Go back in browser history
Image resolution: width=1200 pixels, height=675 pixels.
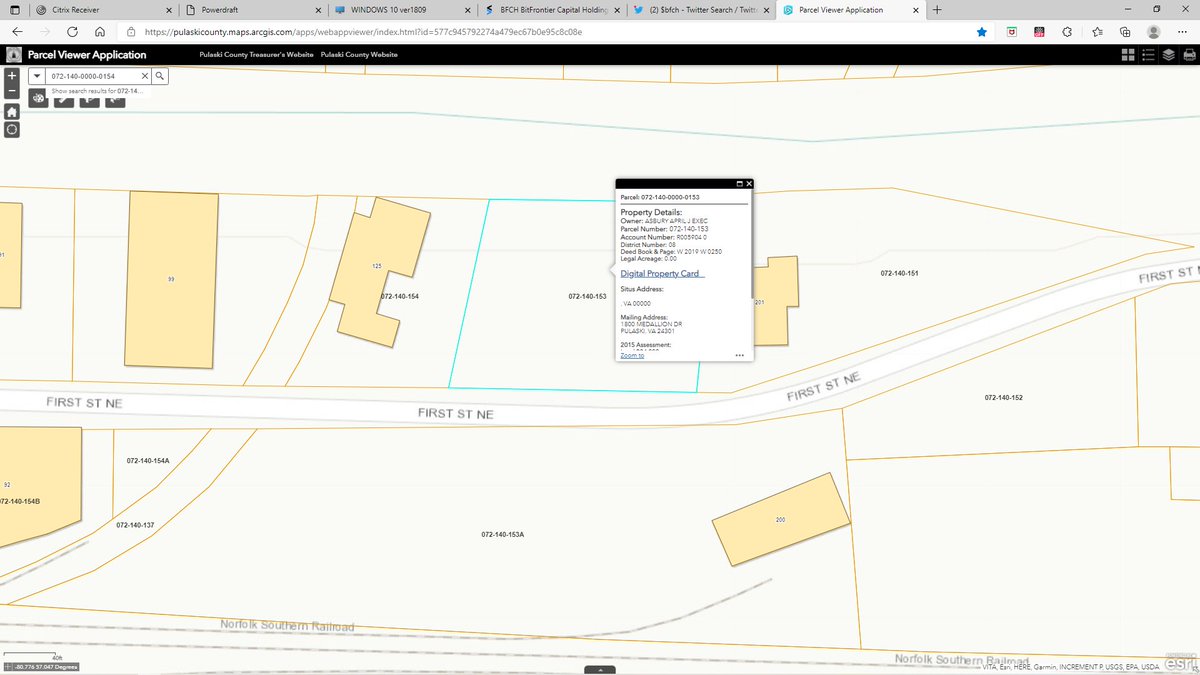point(17,31)
